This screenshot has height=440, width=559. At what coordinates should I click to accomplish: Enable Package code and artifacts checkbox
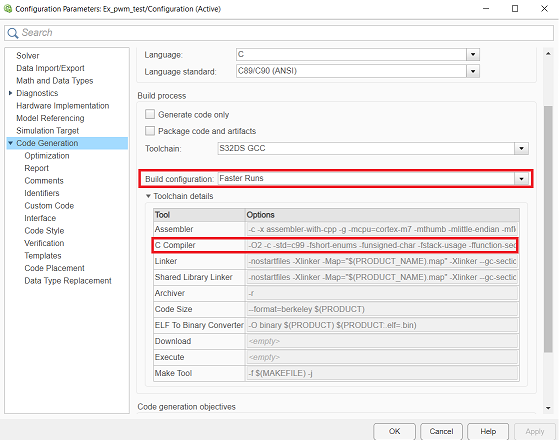pyautogui.click(x=150, y=131)
